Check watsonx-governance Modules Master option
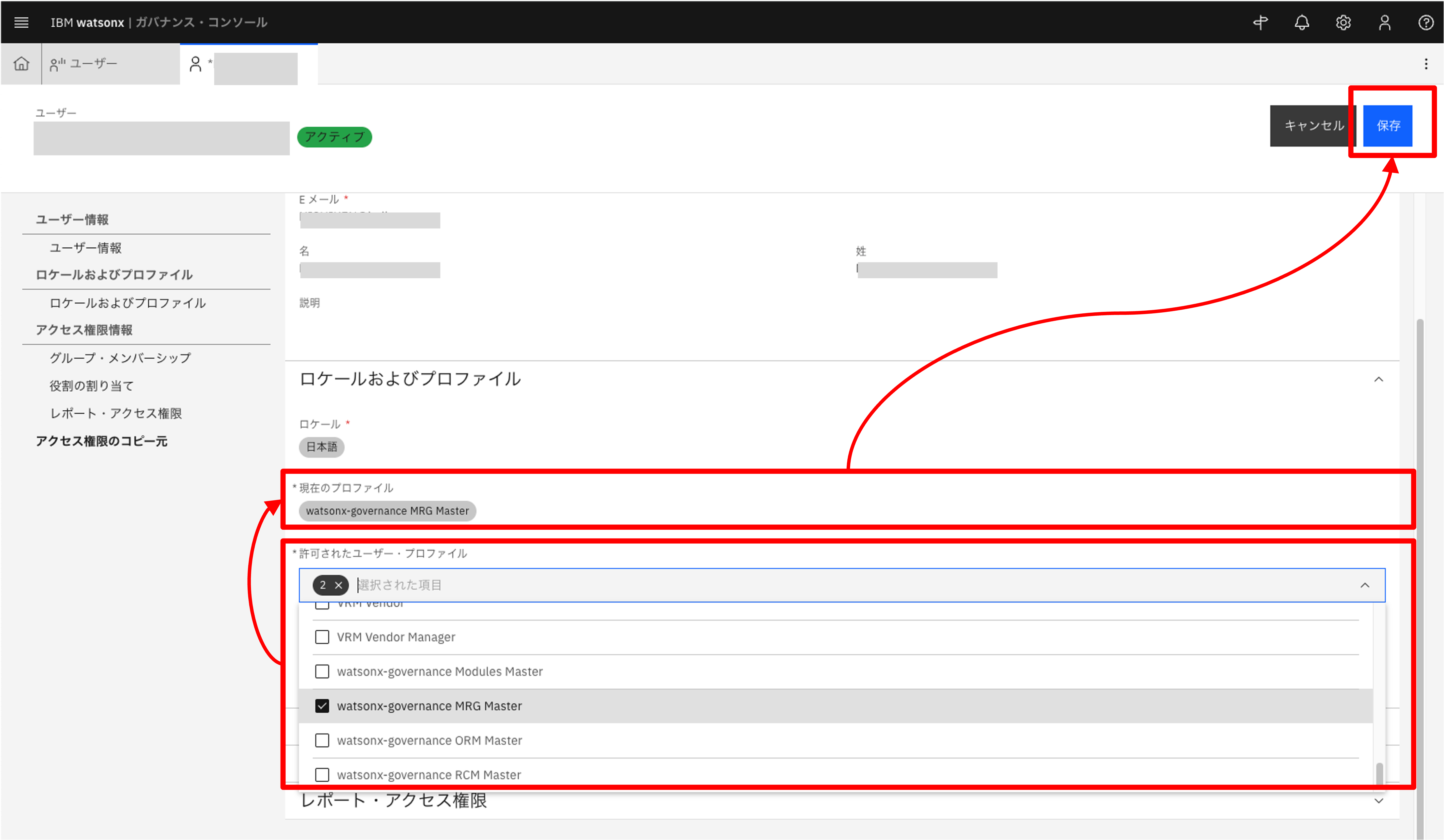This screenshot has width=1444, height=840. [x=322, y=672]
